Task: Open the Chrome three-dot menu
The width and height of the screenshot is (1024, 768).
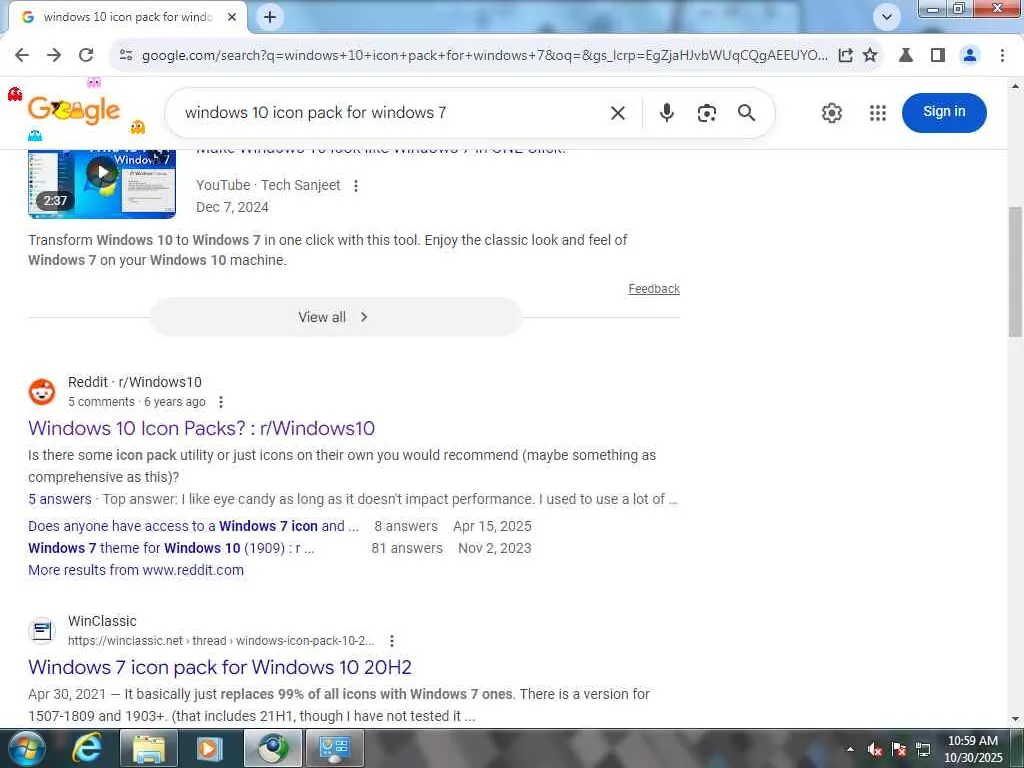Action: tap(1002, 55)
